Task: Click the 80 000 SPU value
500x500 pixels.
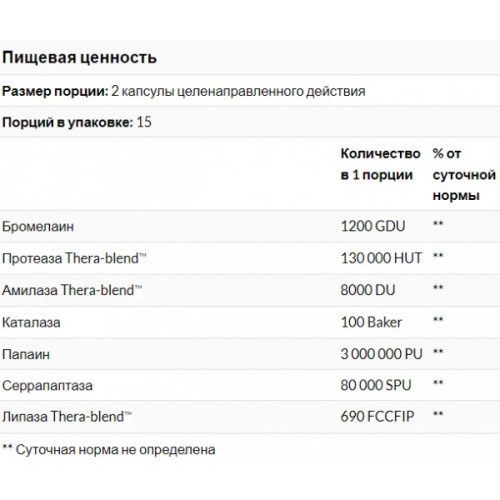Action: tap(376, 385)
